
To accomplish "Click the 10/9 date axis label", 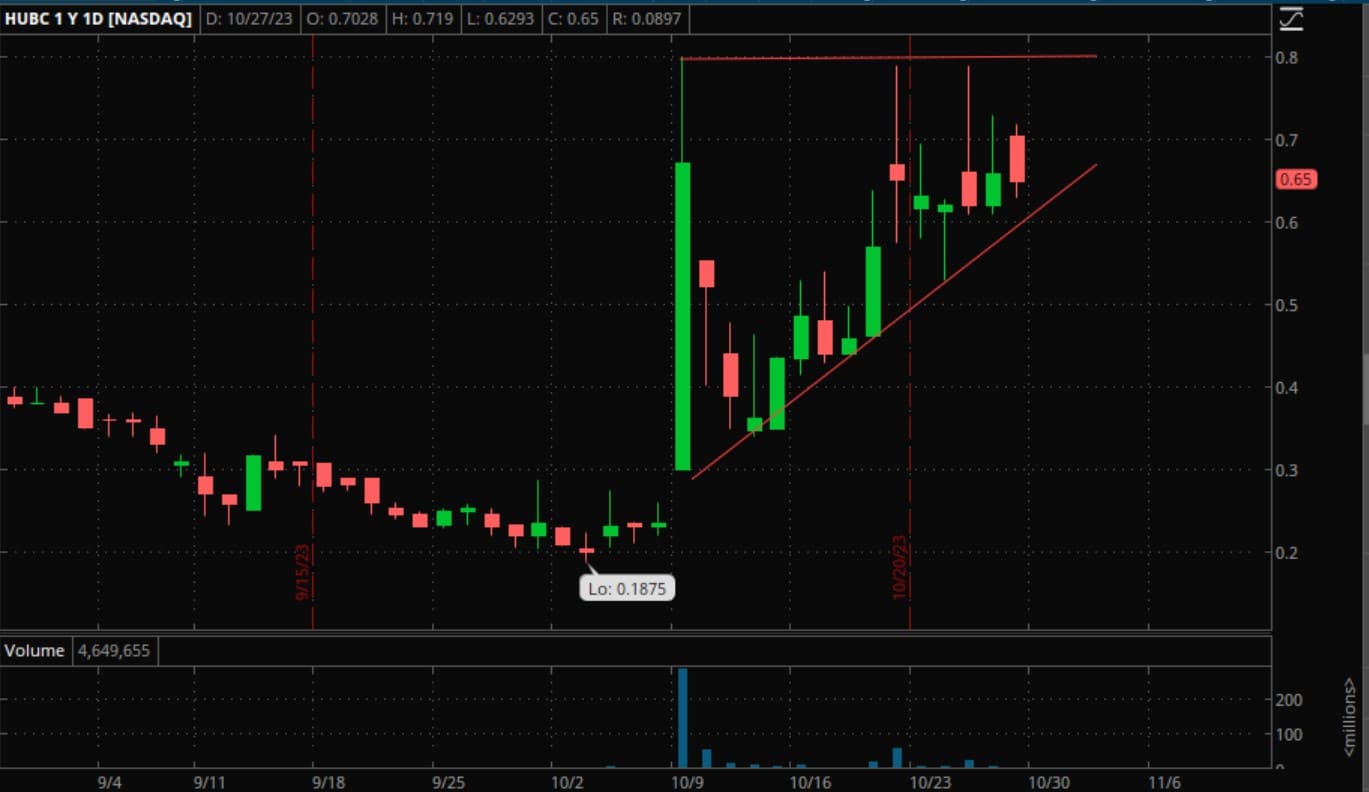I will [687, 782].
